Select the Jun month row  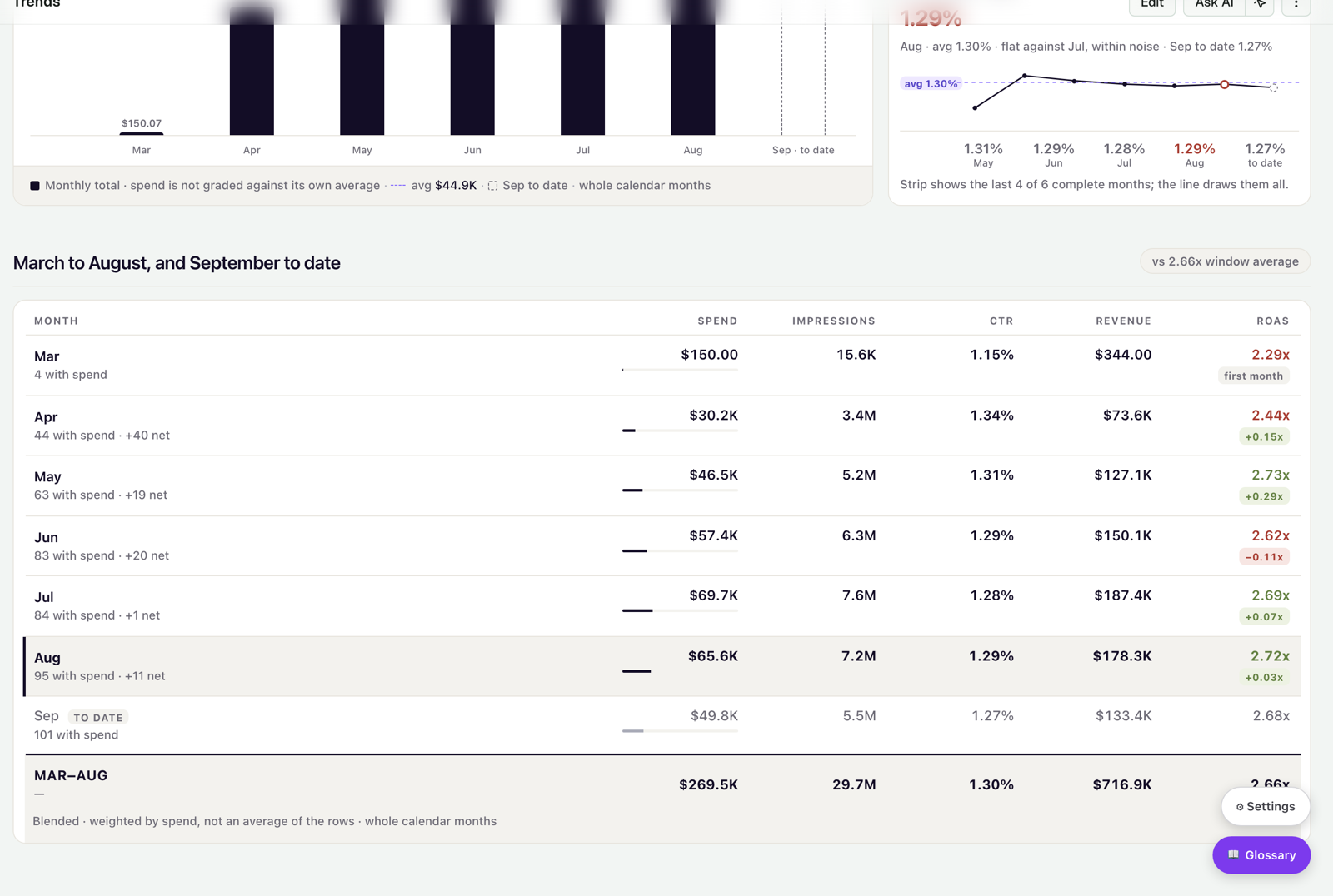click(662, 545)
